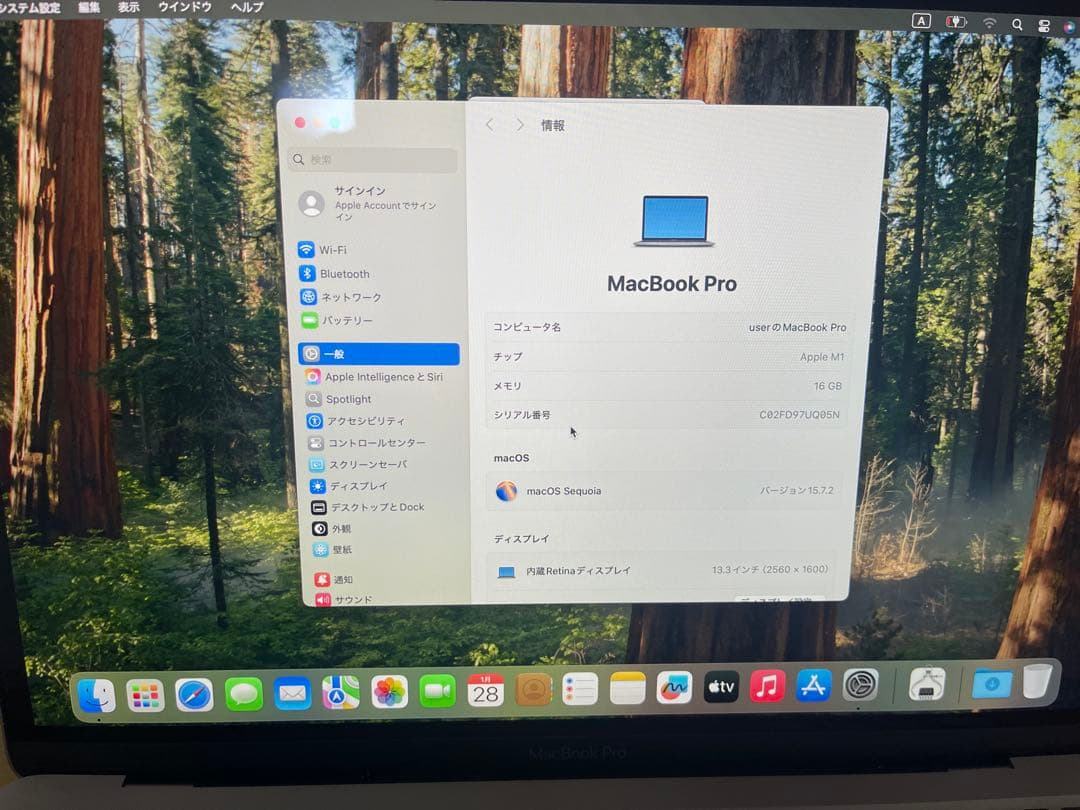Click the MacBook Pro laptop image
Screen dimensions: 1080x810
tap(674, 221)
